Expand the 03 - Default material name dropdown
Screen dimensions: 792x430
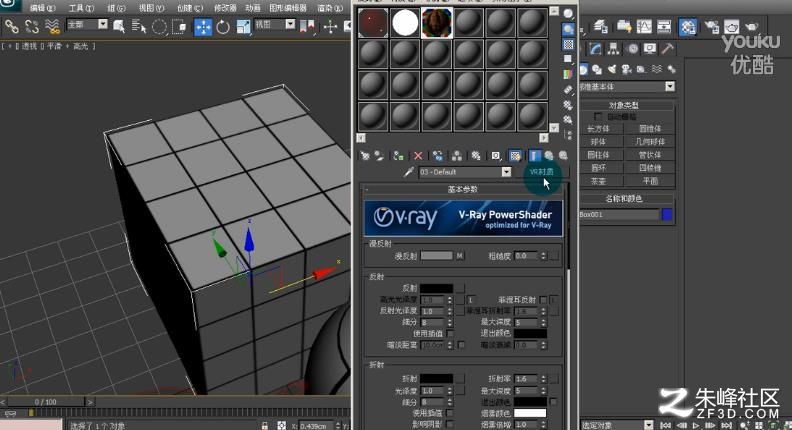506,172
